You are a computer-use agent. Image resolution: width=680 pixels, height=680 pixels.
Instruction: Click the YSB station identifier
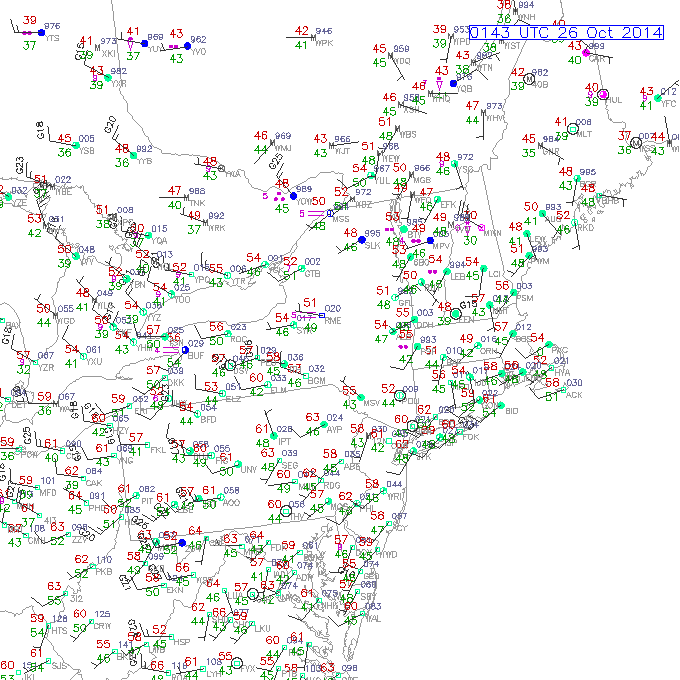pyautogui.click(x=86, y=151)
